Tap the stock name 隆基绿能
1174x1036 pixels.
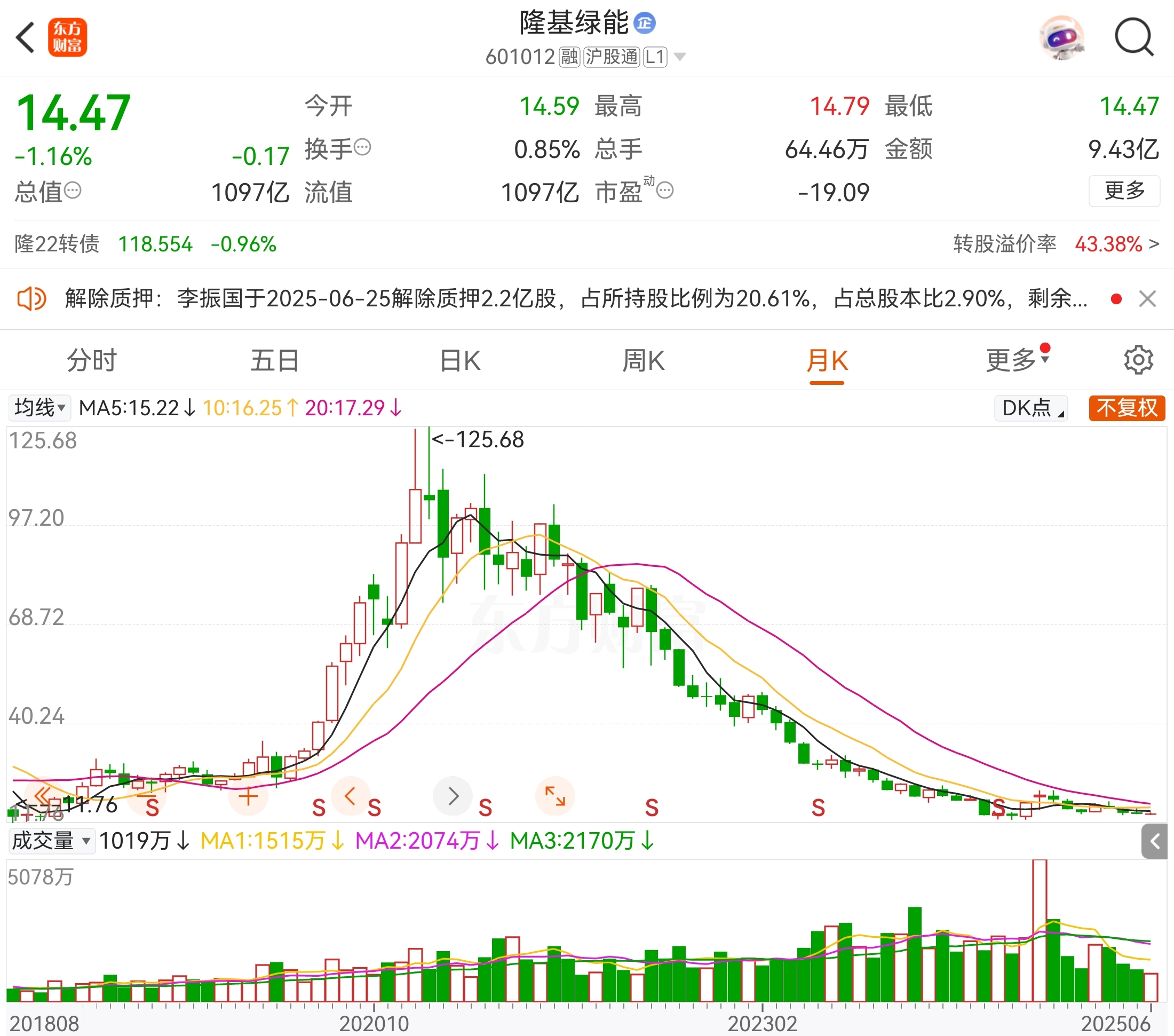pos(574,23)
